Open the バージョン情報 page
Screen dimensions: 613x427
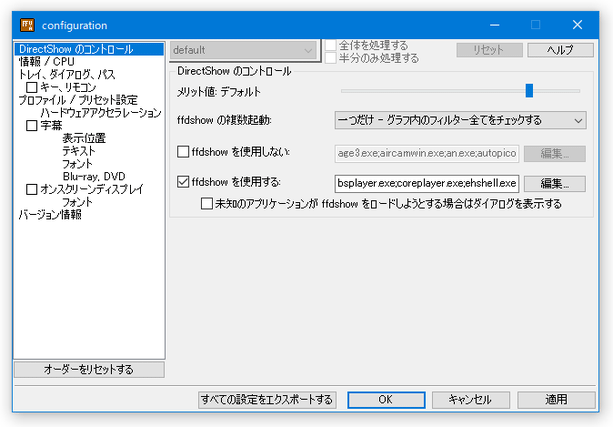click(50, 215)
